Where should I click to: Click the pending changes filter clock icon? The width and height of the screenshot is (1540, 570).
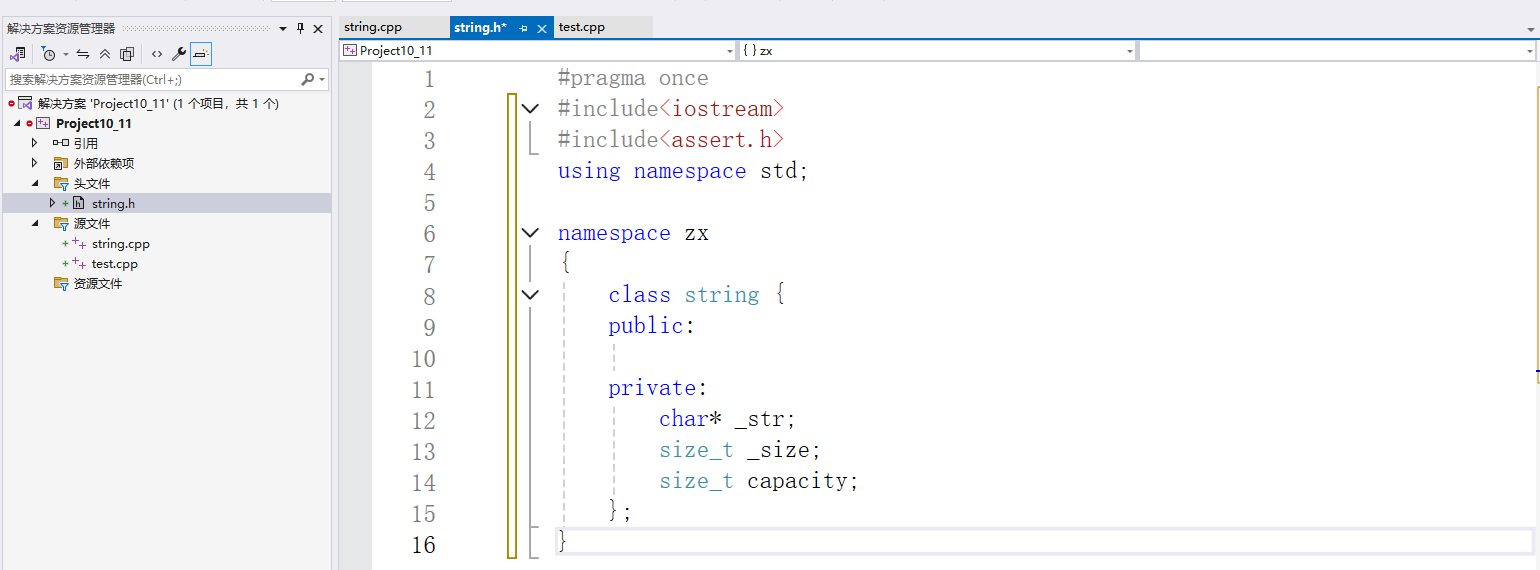(47, 54)
